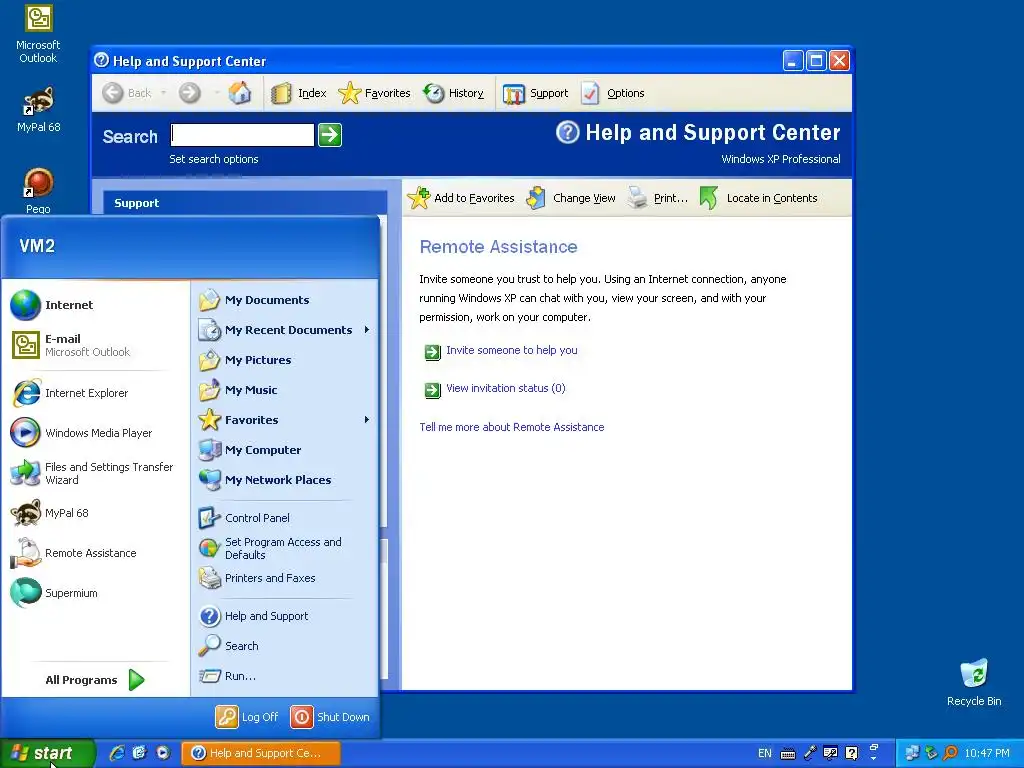
Task: Open Back history dropdown arrow
Action: [x=163, y=93]
